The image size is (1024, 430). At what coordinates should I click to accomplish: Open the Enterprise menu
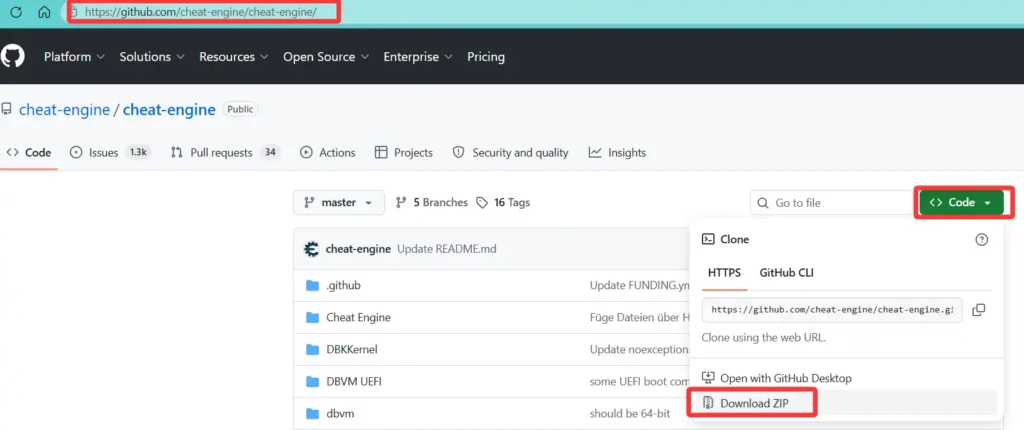[418, 57]
